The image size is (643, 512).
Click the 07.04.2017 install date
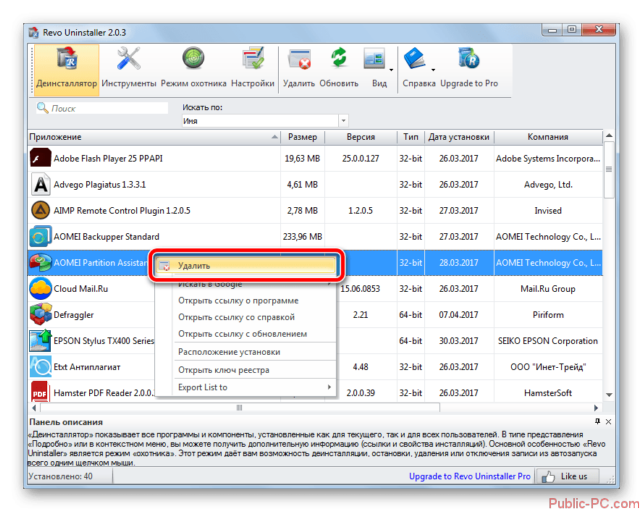click(x=459, y=315)
